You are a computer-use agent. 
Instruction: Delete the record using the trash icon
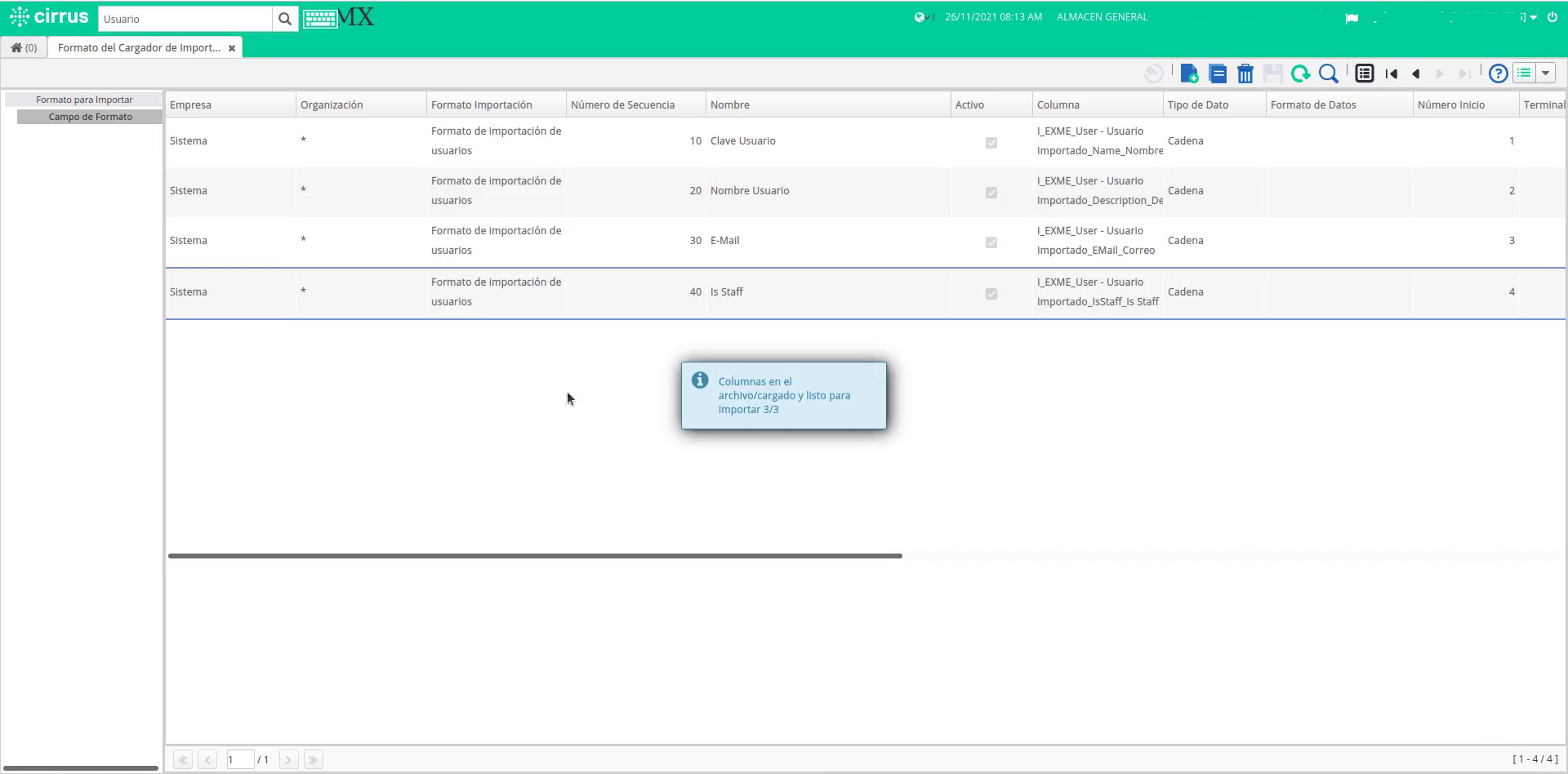1245,73
